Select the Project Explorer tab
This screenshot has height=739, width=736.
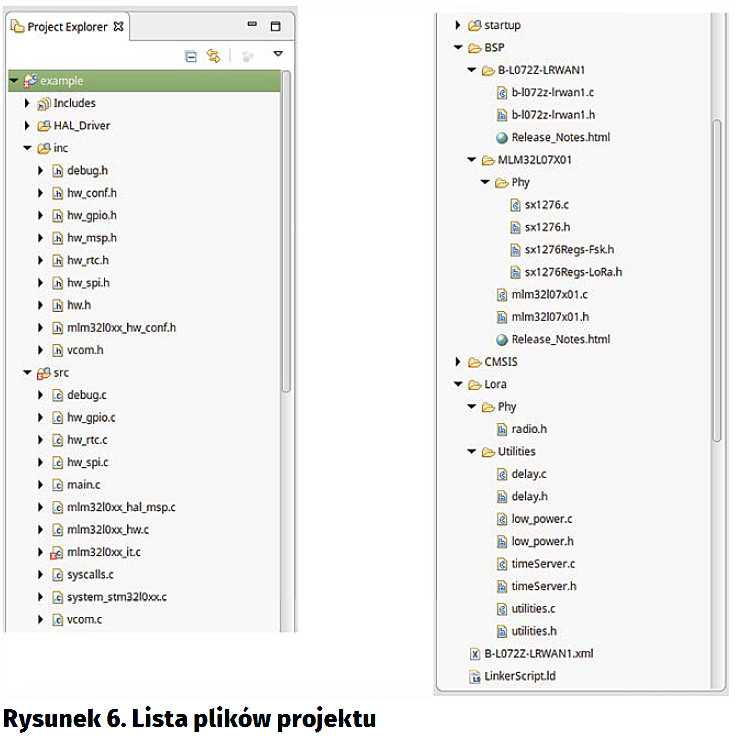tap(68, 27)
